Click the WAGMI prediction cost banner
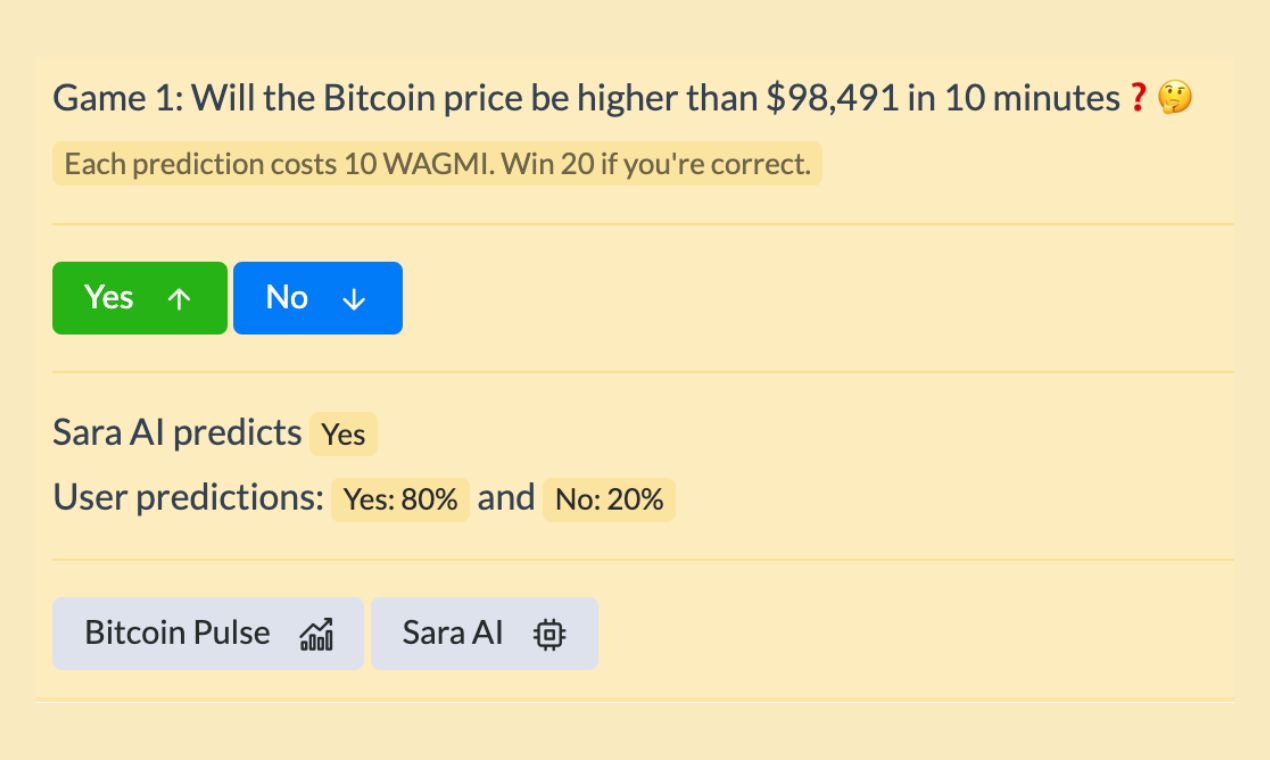Screen dimensions: 1270x760 437,163
